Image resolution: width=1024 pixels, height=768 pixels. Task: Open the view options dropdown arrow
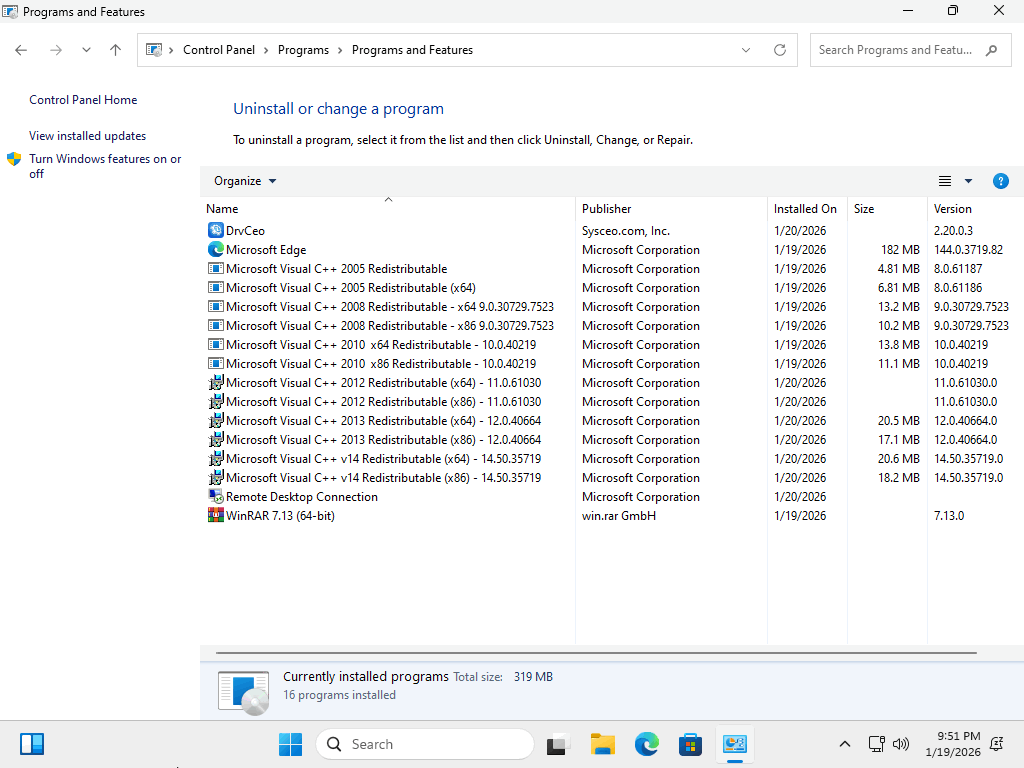(968, 181)
